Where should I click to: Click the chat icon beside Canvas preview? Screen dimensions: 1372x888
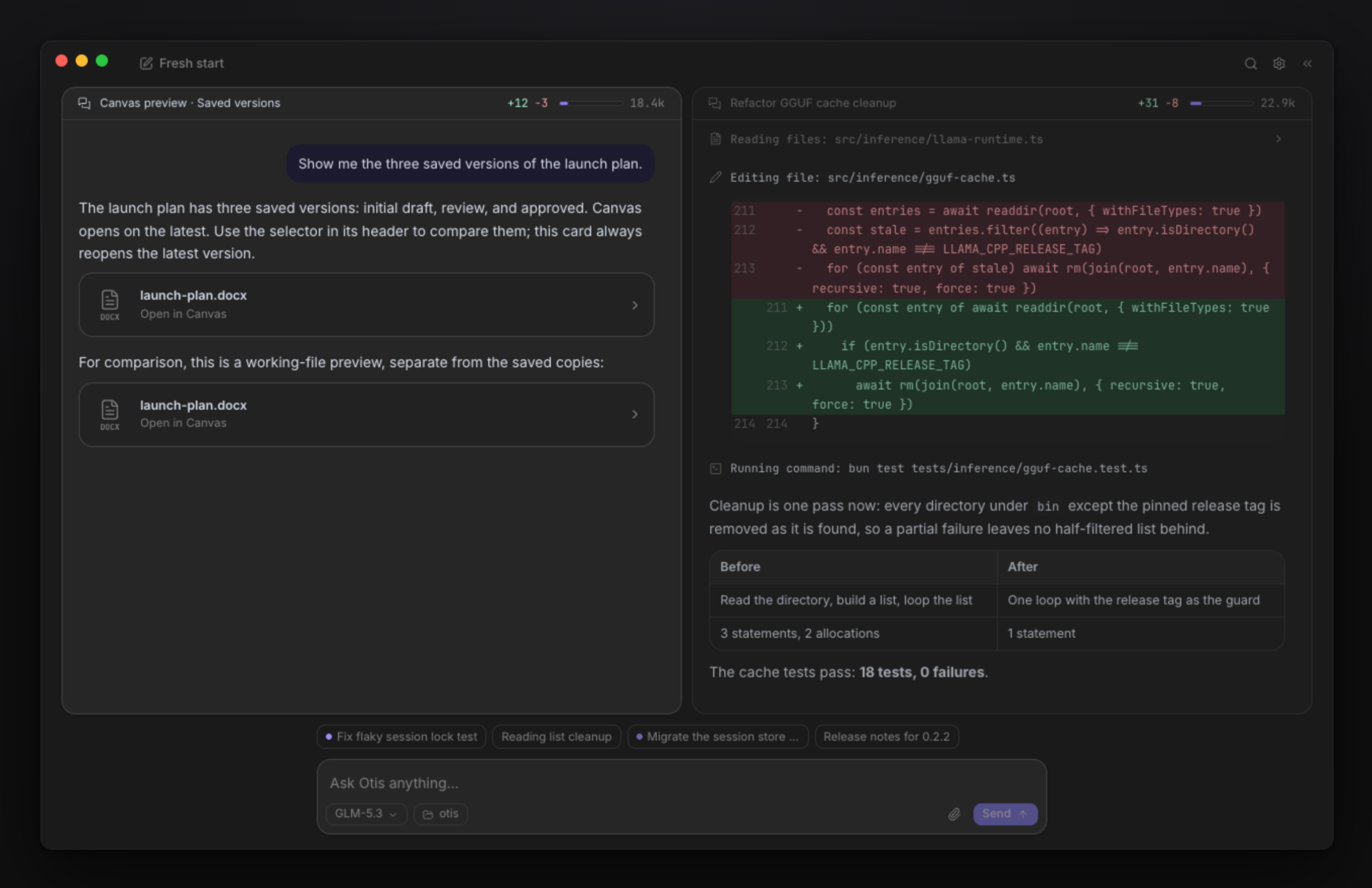pyautogui.click(x=84, y=103)
